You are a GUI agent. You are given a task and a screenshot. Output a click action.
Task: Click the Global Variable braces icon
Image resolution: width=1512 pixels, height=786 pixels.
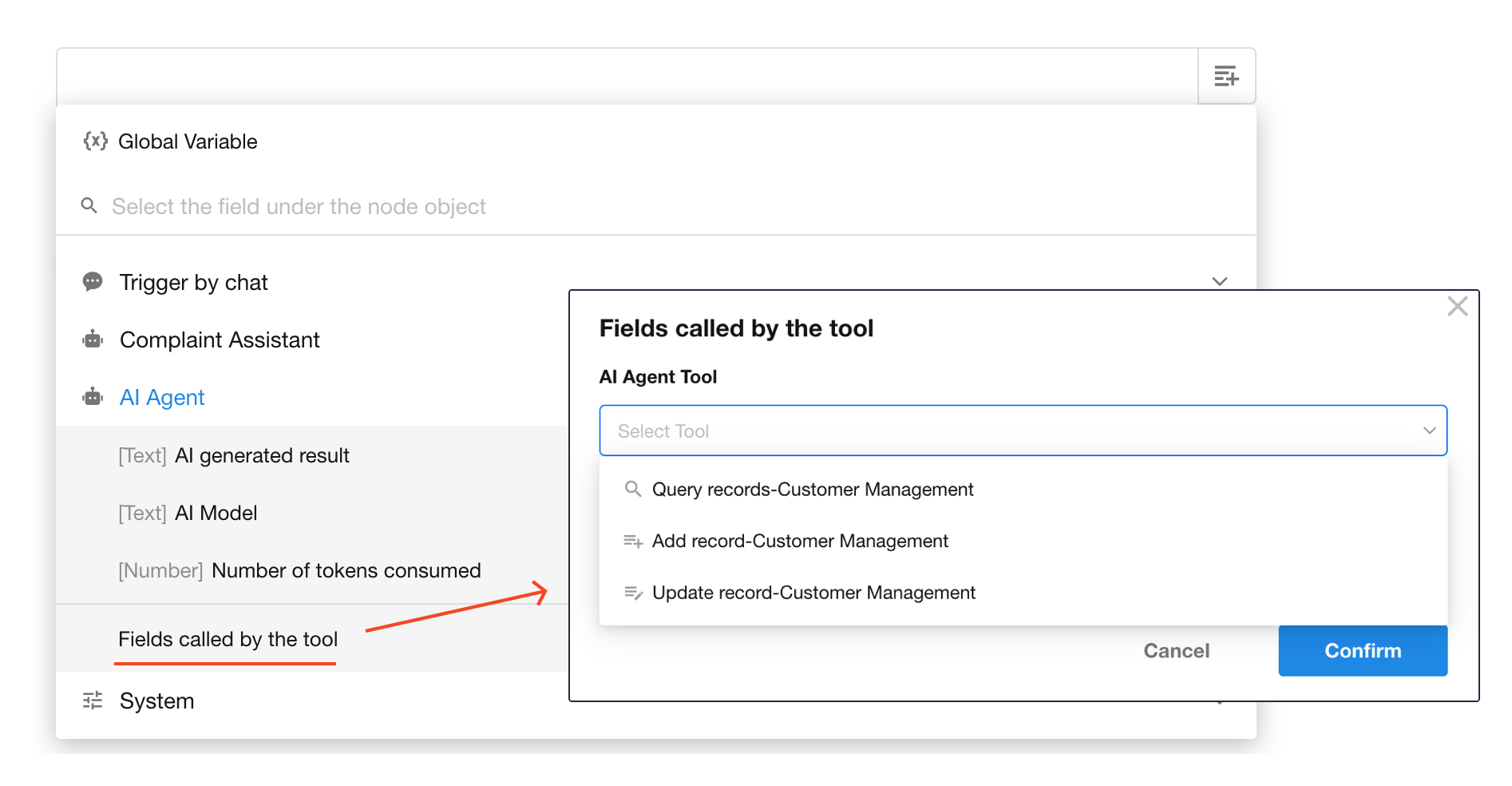click(x=95, y=141)
